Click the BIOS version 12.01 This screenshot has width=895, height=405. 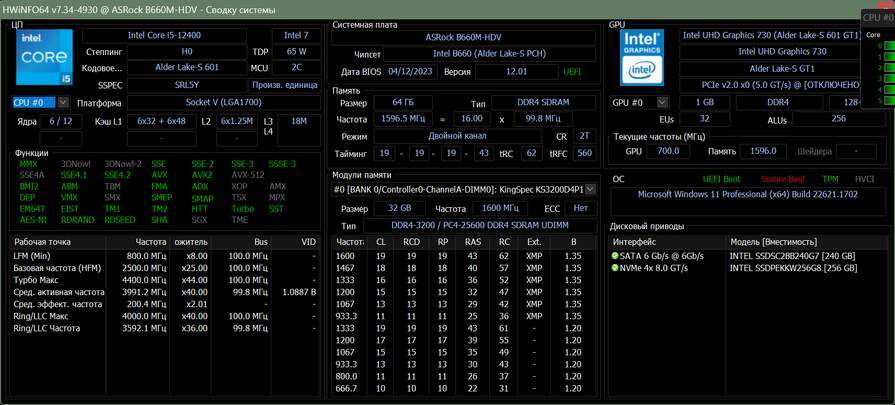click(x=516, y=72)
